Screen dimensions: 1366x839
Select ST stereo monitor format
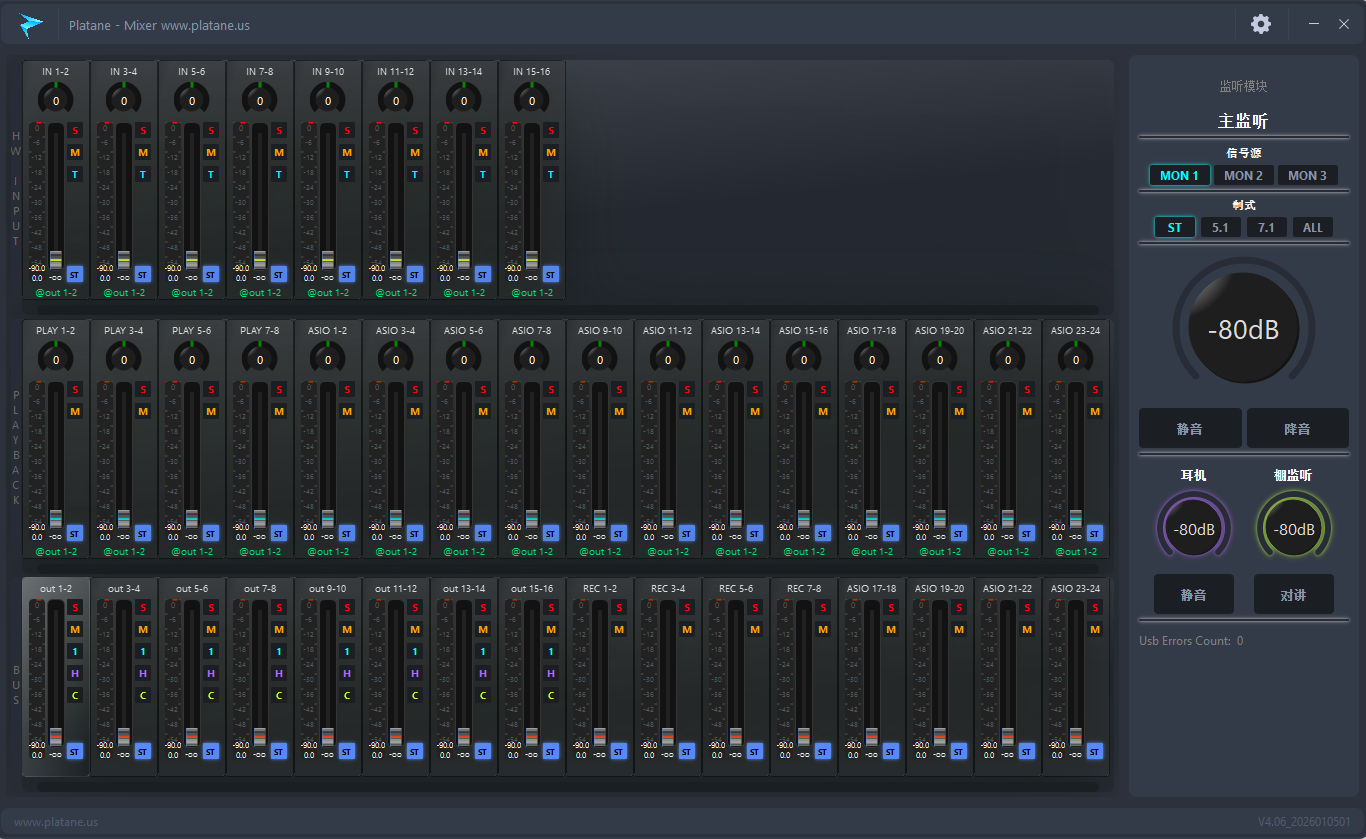(1174, 227)
